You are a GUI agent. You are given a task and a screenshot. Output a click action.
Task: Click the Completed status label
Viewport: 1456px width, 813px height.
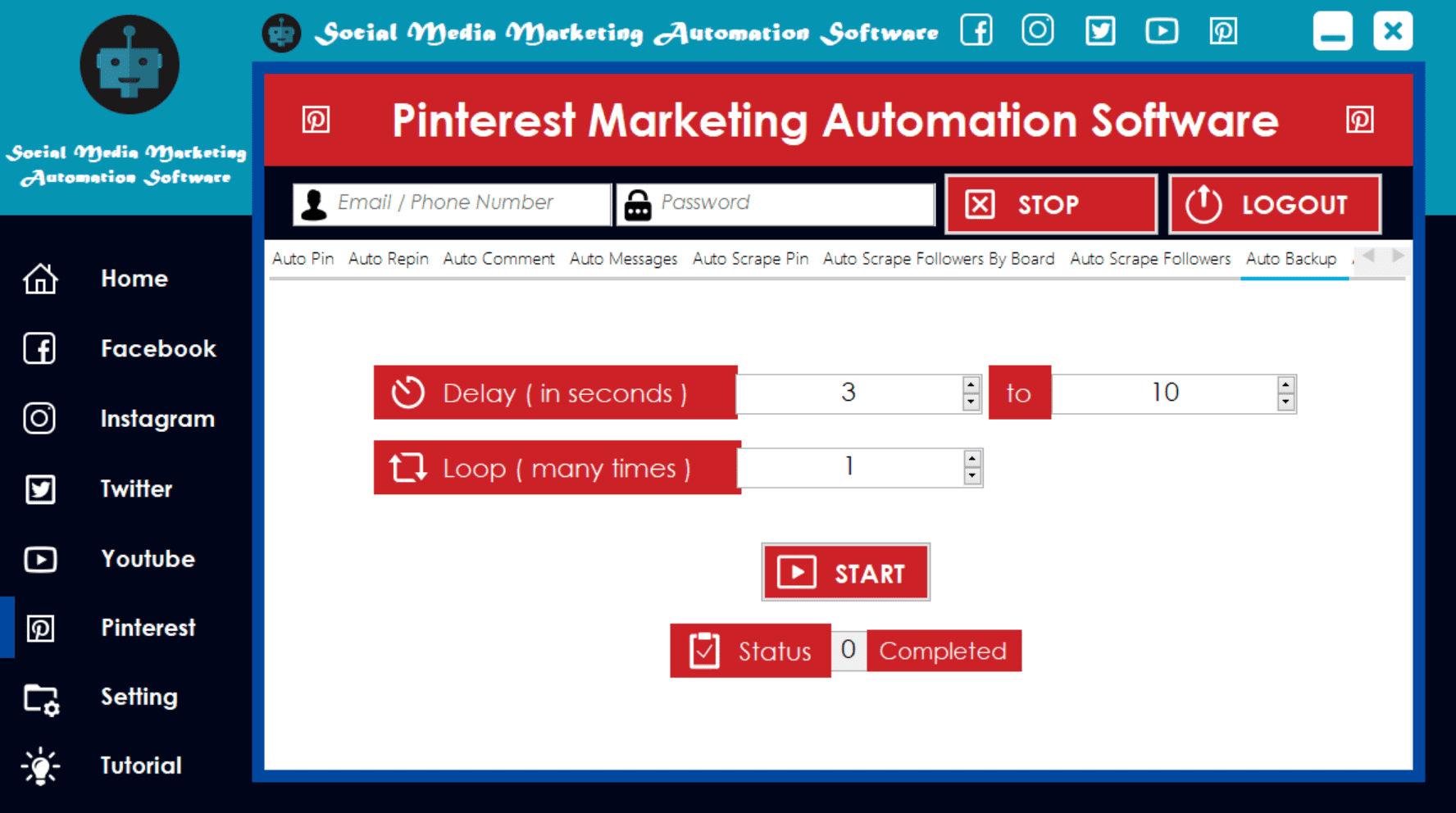[944, 651]
